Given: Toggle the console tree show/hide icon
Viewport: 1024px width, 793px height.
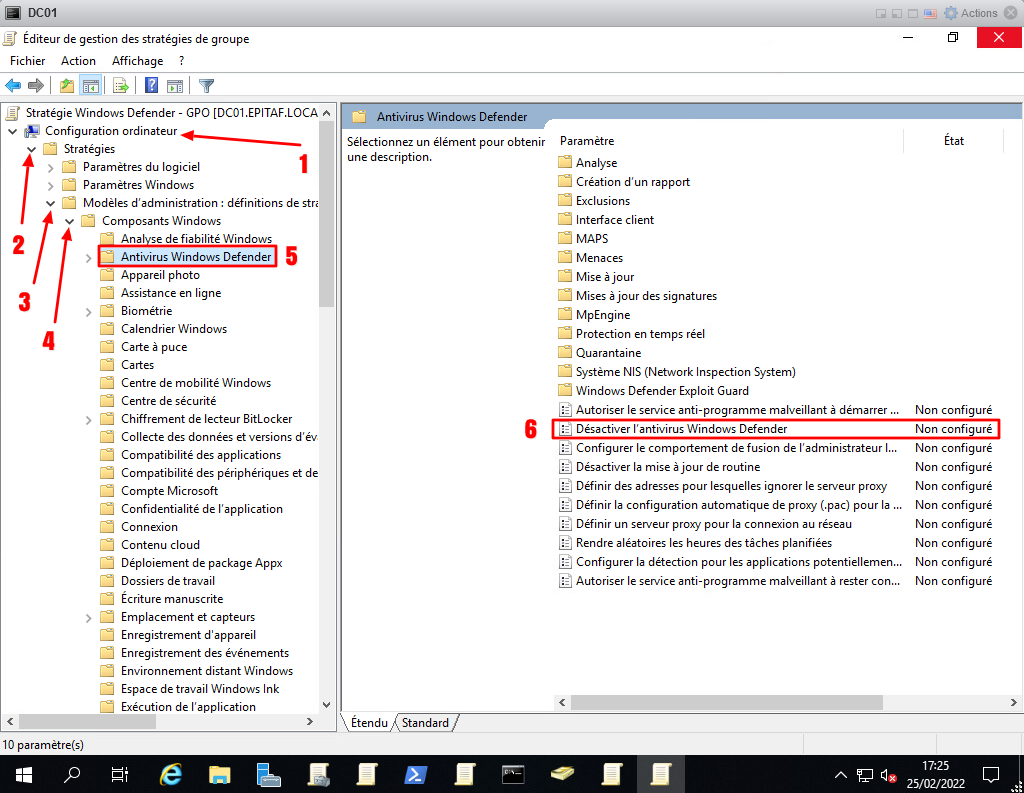Looking at the screenshot, I should click(90, 86).
